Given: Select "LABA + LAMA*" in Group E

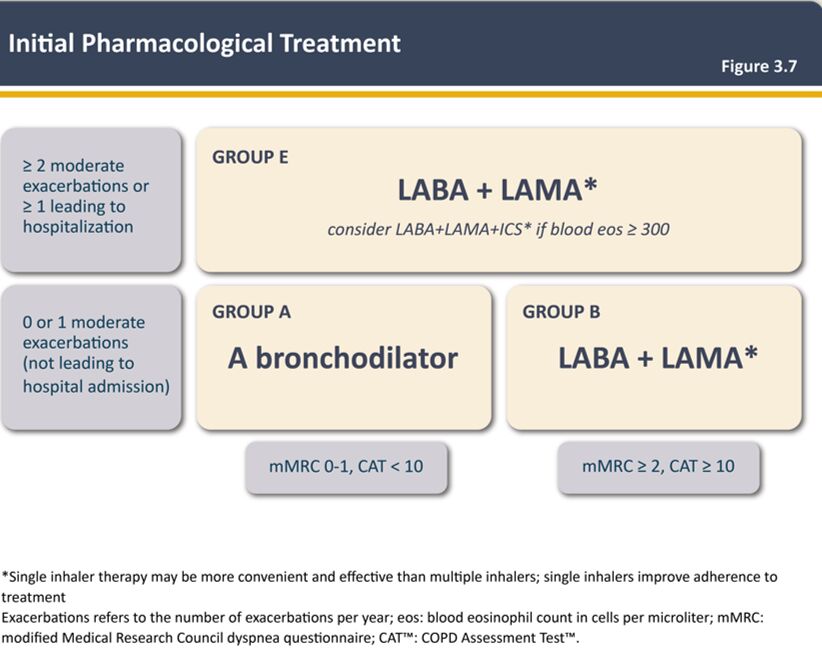Looking at the screenshot, I should 497,190.
